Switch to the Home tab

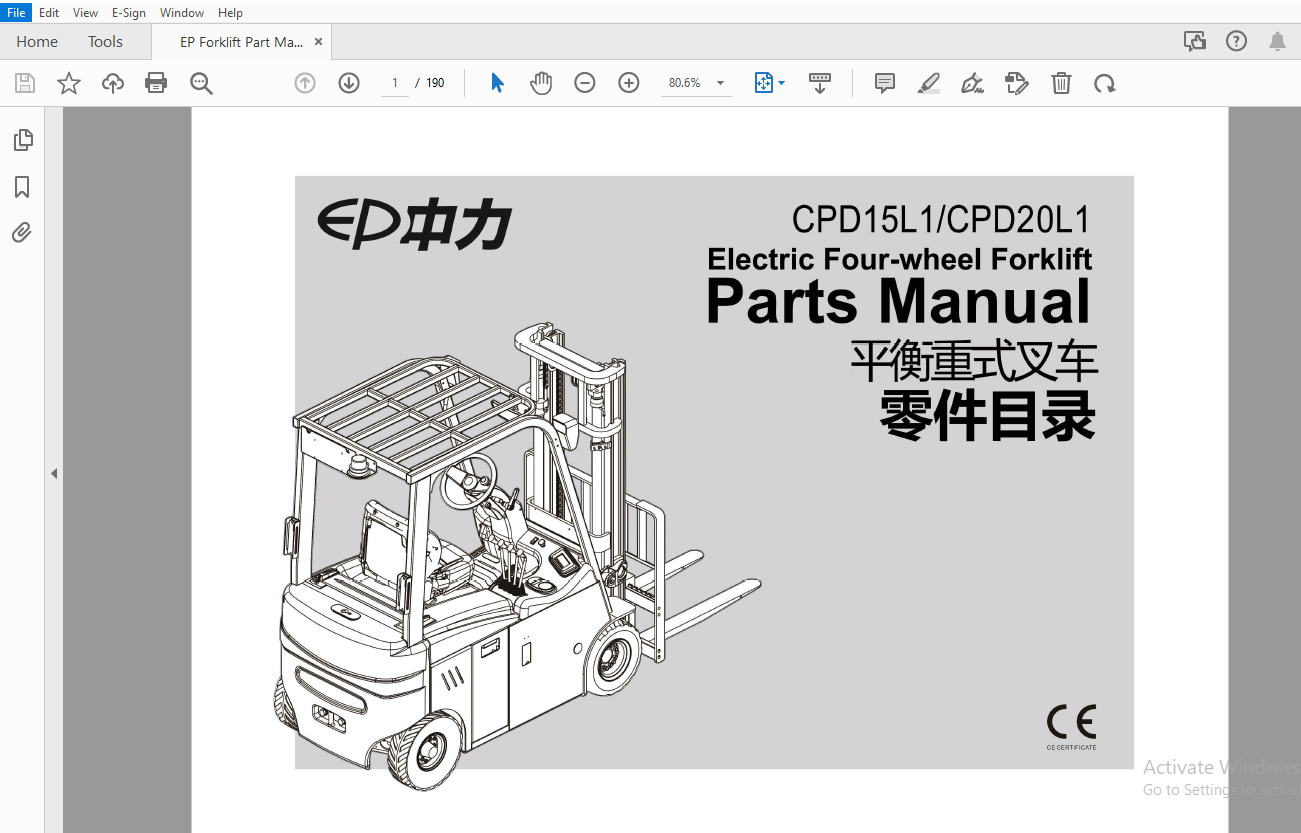37,42
